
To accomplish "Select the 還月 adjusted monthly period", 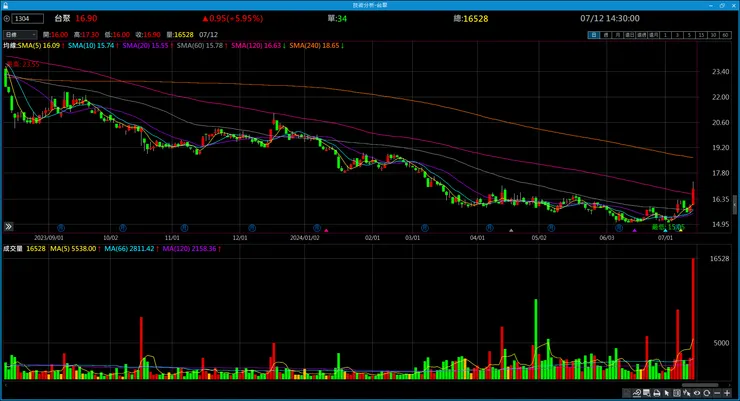I will 653,35.
